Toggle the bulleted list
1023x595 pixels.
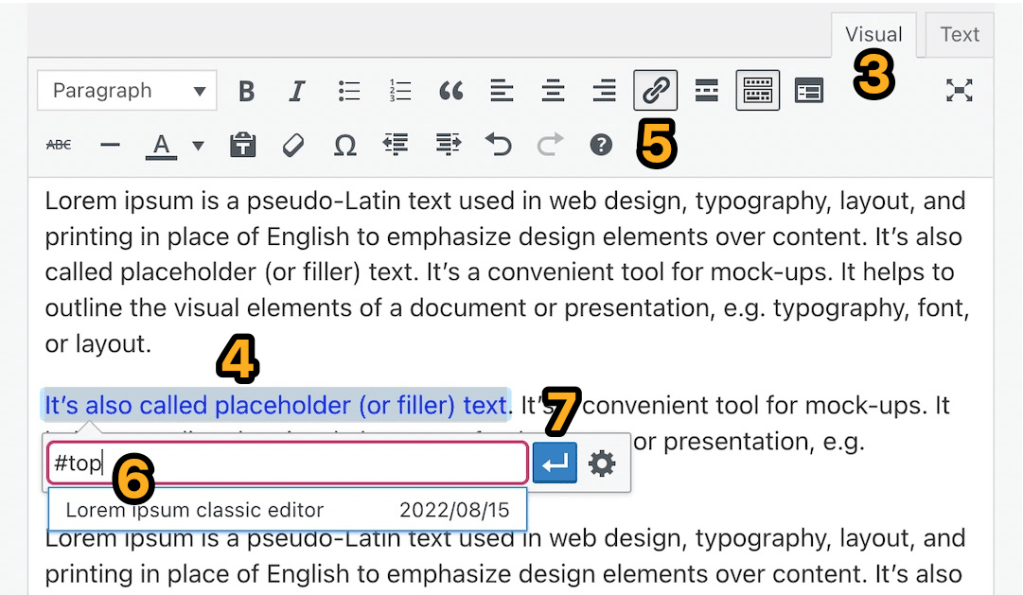[x=348, y=90]
